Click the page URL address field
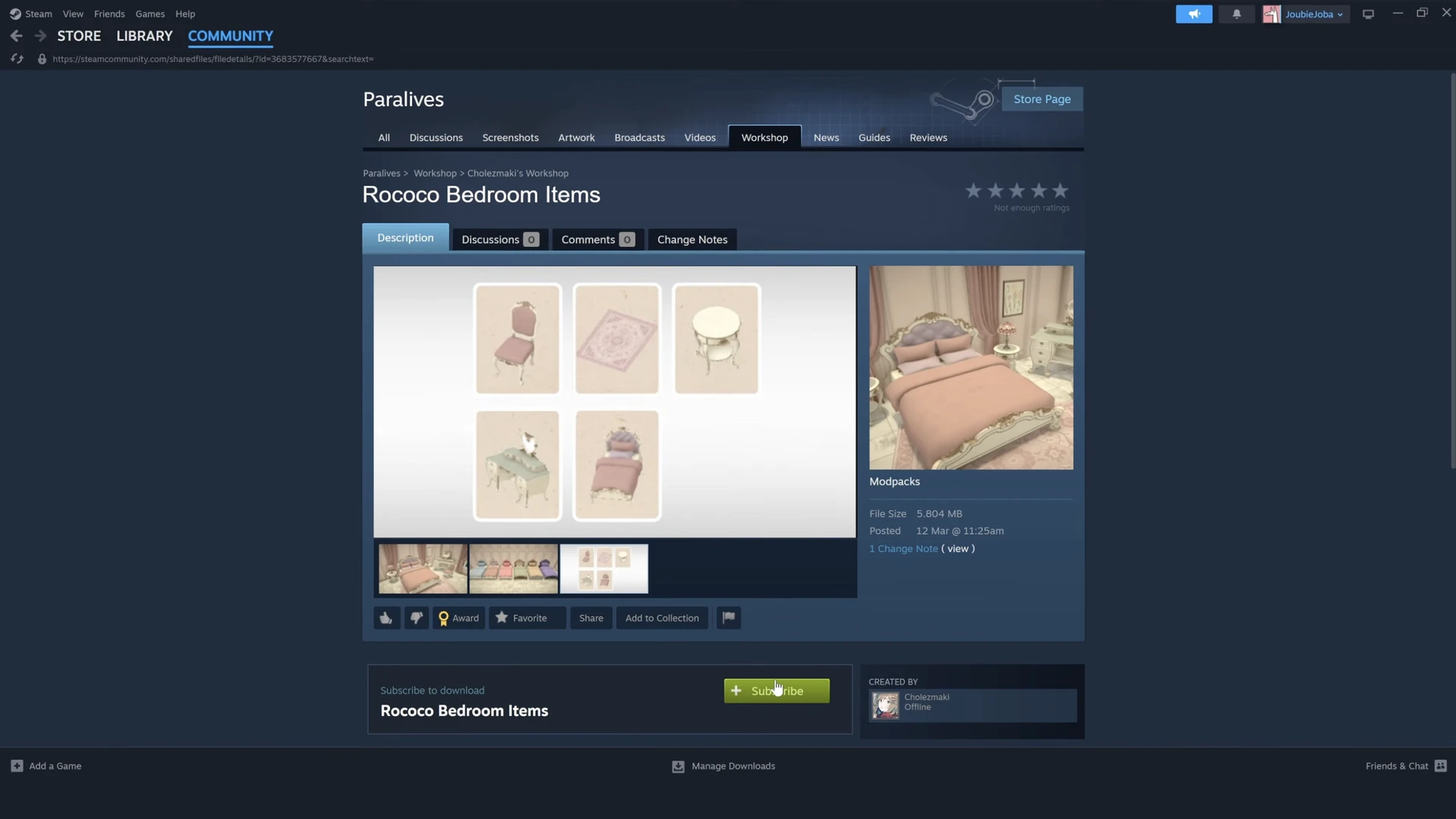The height and width of the screenshot is (819, 1456). tap(212, 58)
